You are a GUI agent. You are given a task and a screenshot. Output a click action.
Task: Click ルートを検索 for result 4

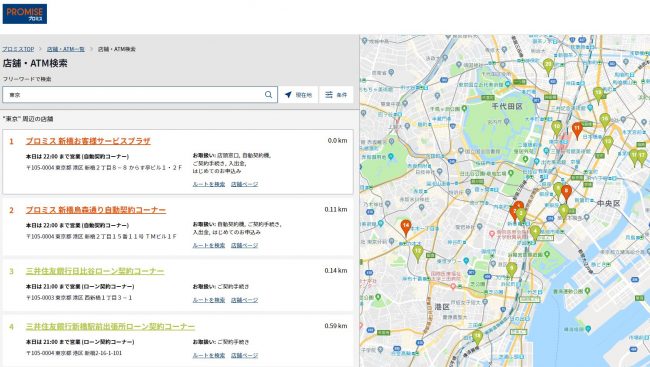(209, 355)
